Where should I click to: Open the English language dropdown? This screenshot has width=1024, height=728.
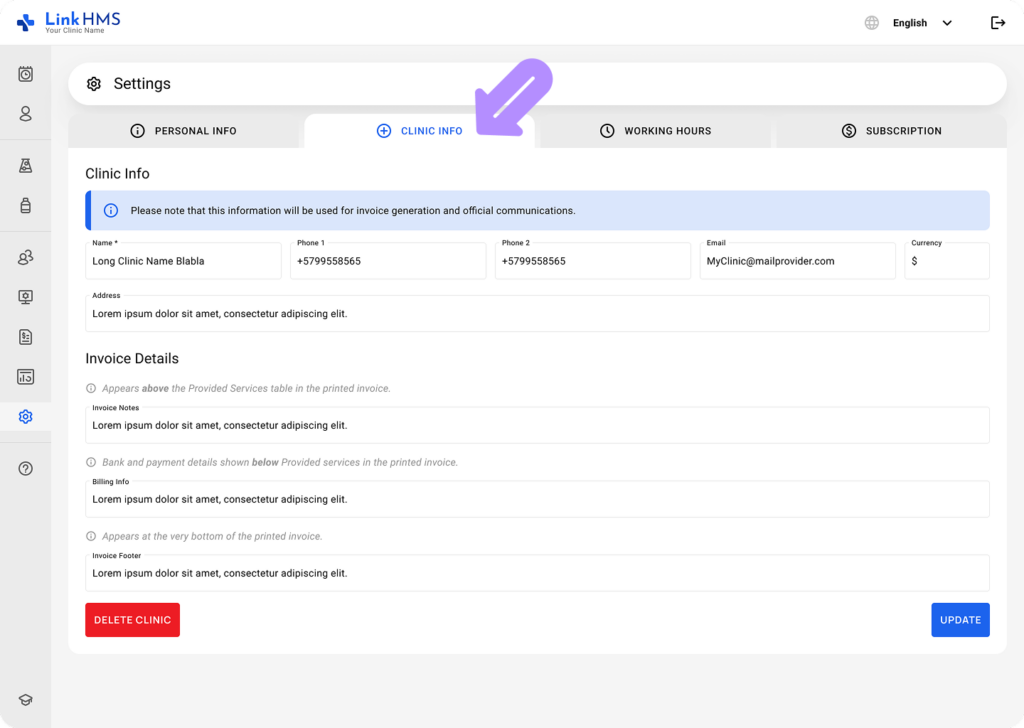coord(917,22)
